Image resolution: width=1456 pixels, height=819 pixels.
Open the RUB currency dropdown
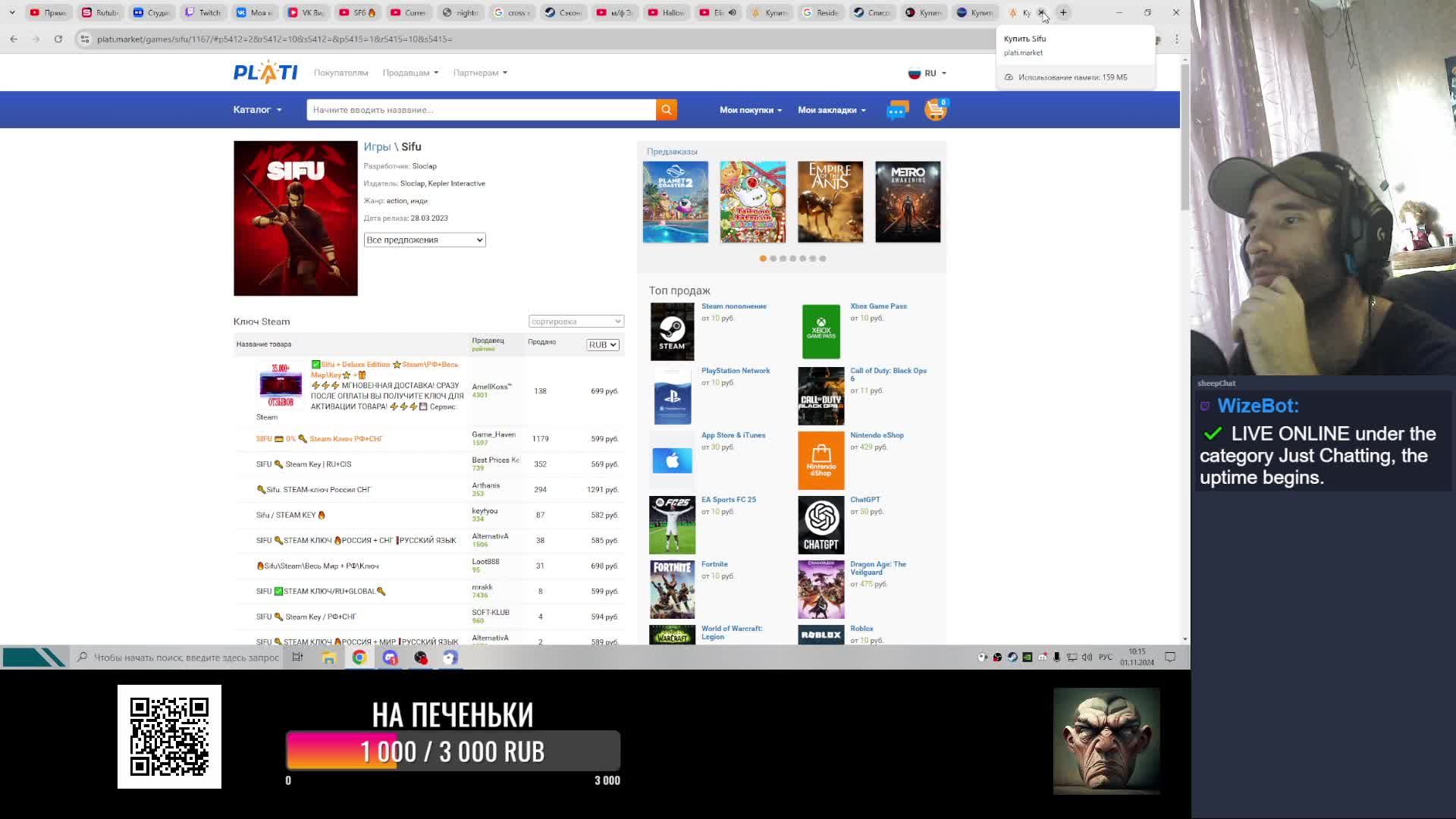[603, 345]
